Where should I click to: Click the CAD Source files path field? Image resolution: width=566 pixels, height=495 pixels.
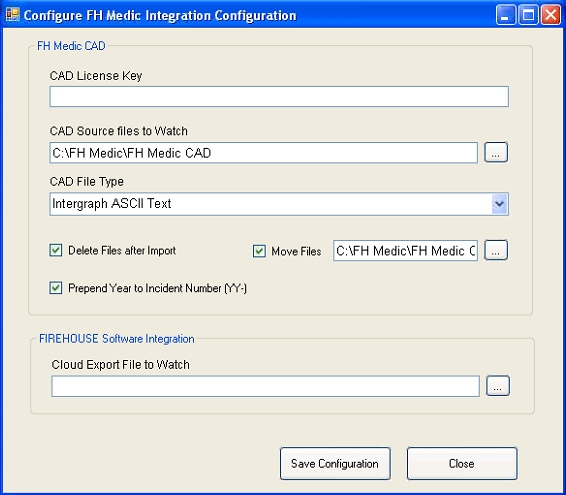(264, 153)
